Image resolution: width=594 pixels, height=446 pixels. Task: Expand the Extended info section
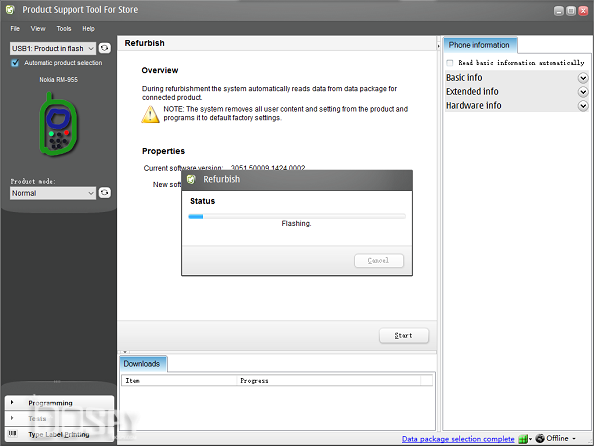583,92
